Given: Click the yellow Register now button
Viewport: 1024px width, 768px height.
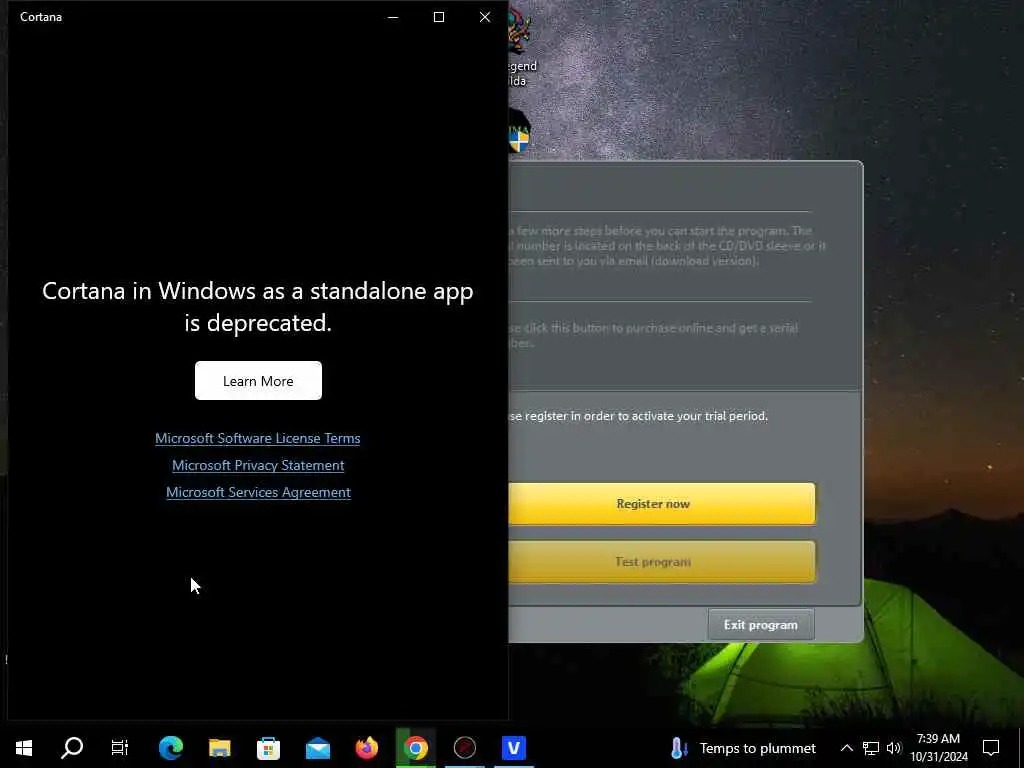Looking at the screenshot, I should [x=662, y=504].
